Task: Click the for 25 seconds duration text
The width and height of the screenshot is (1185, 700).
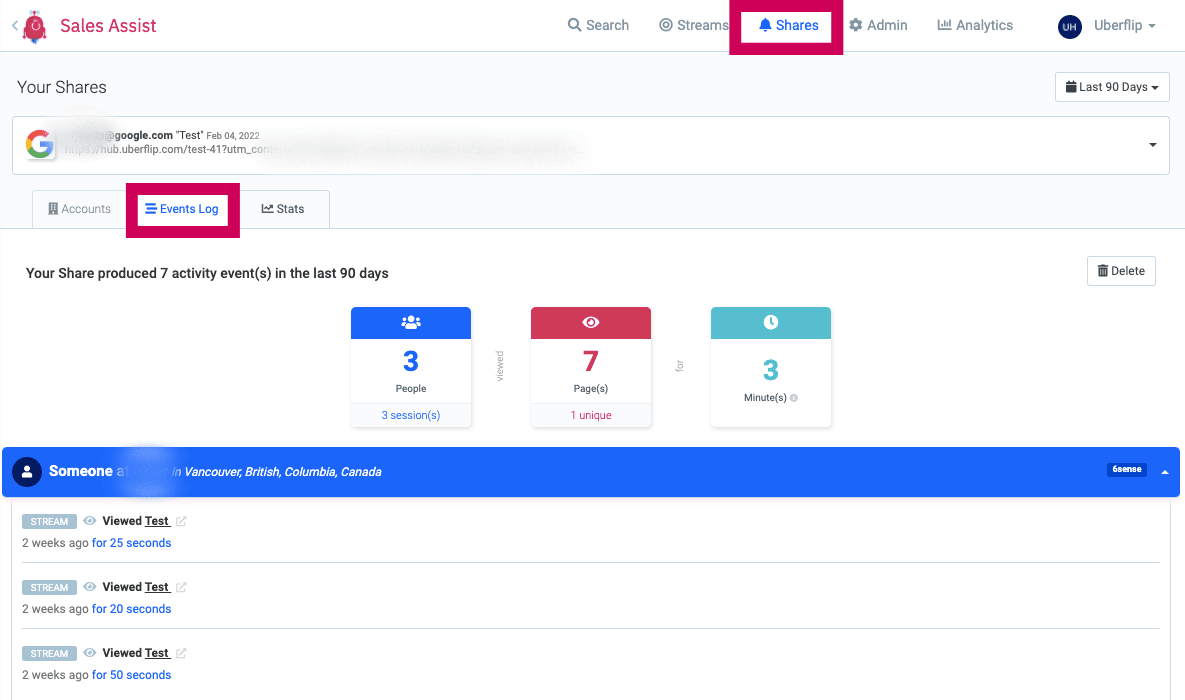Action: point(131,543)
